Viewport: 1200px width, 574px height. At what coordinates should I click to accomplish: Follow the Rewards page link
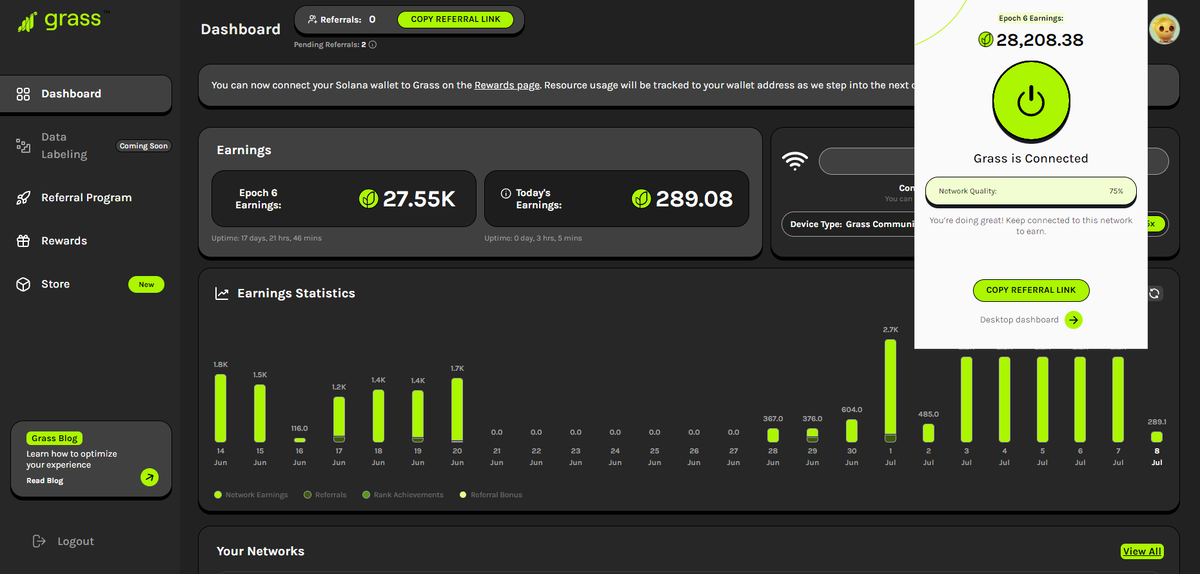(507, 86)
